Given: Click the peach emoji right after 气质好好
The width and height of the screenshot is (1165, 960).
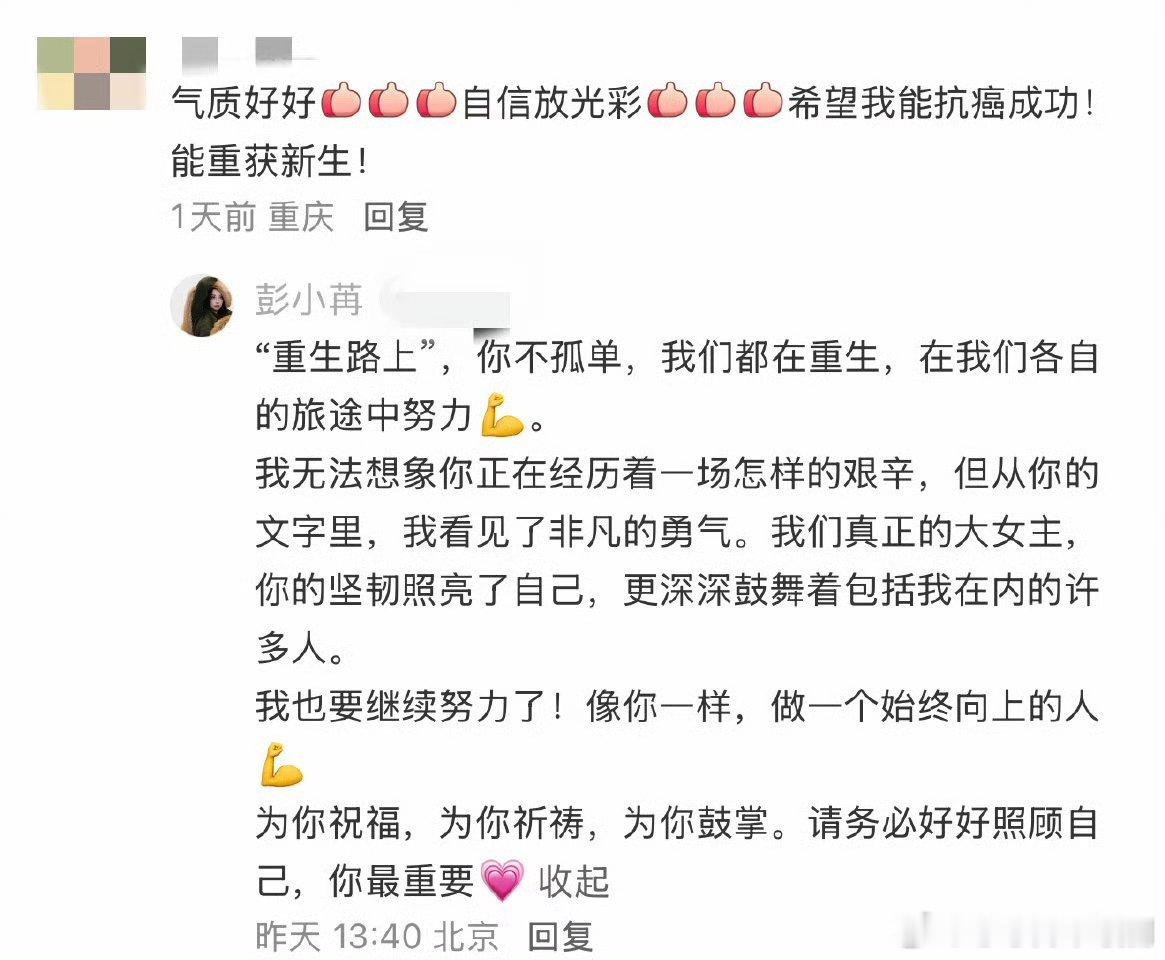Looking at the screenshot, I should [x=341, y=101].
